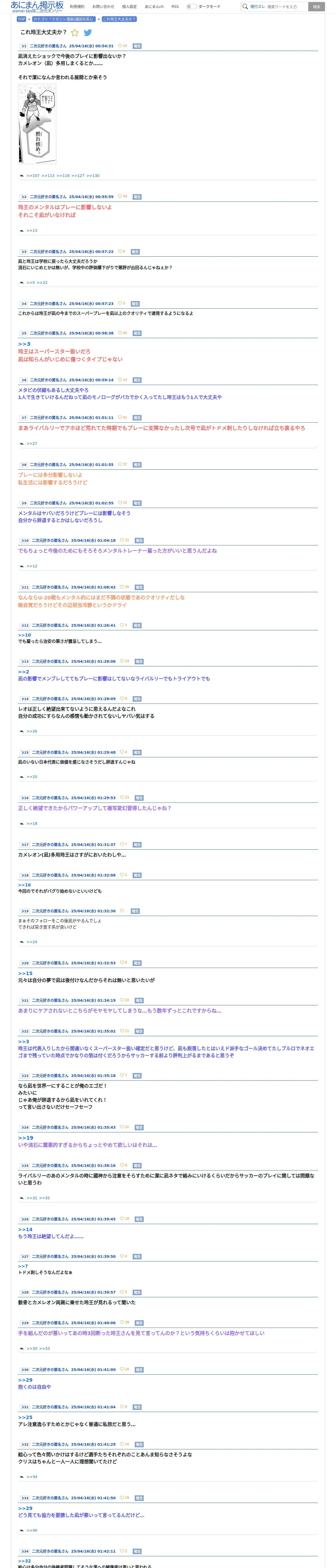Go to あにまんch link
The height and width of the screenshot is (1568, 336).
pos(154,7)
